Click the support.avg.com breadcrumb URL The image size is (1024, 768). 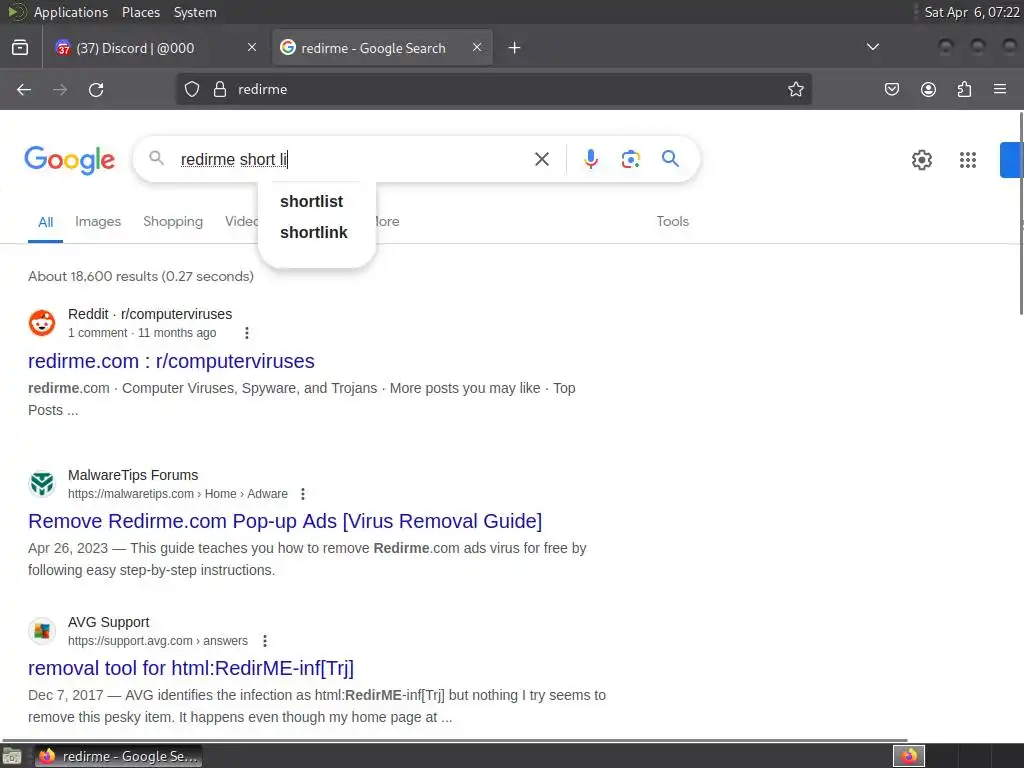pyautogui.click(x=158, y=641)
